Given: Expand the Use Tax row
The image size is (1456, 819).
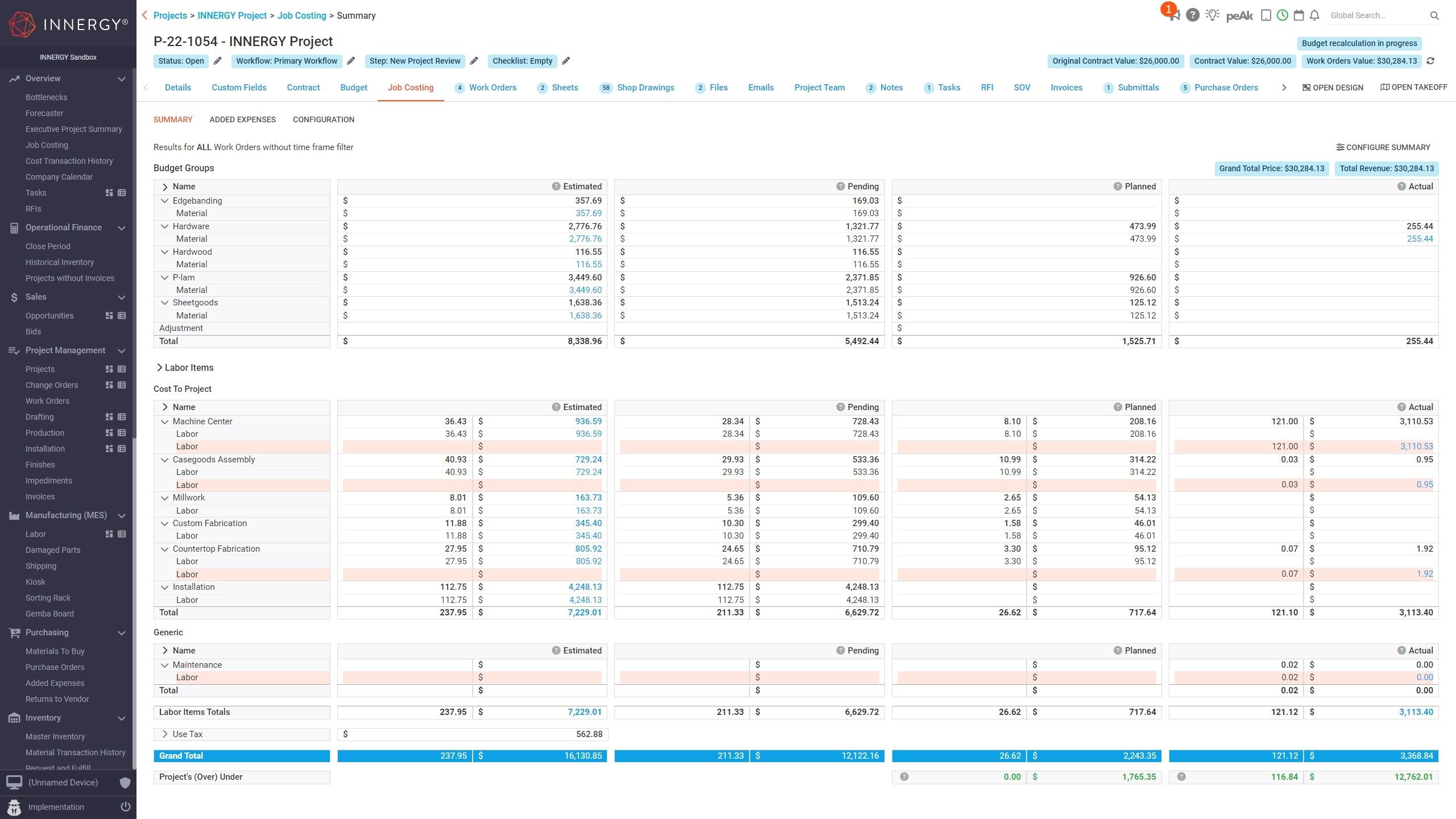Looking at the screenshot, I should [x=164, y=734].
